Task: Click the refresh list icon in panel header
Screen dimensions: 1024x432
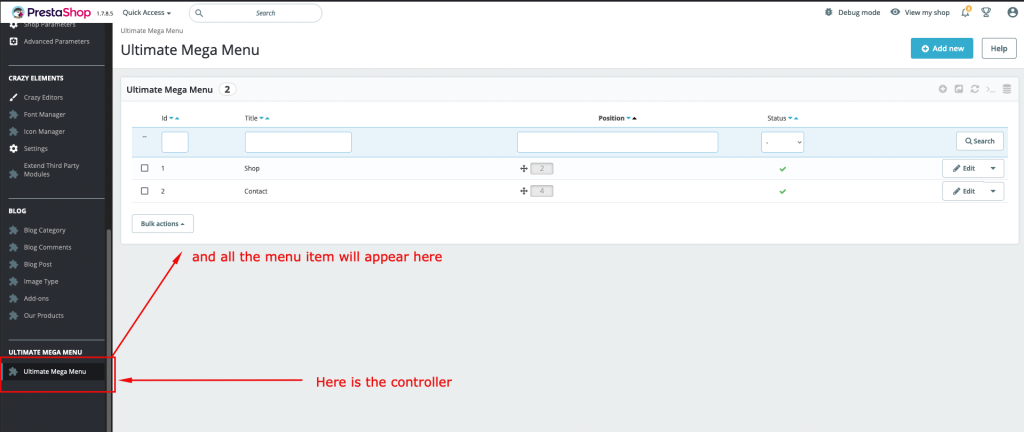Action: 974,89
